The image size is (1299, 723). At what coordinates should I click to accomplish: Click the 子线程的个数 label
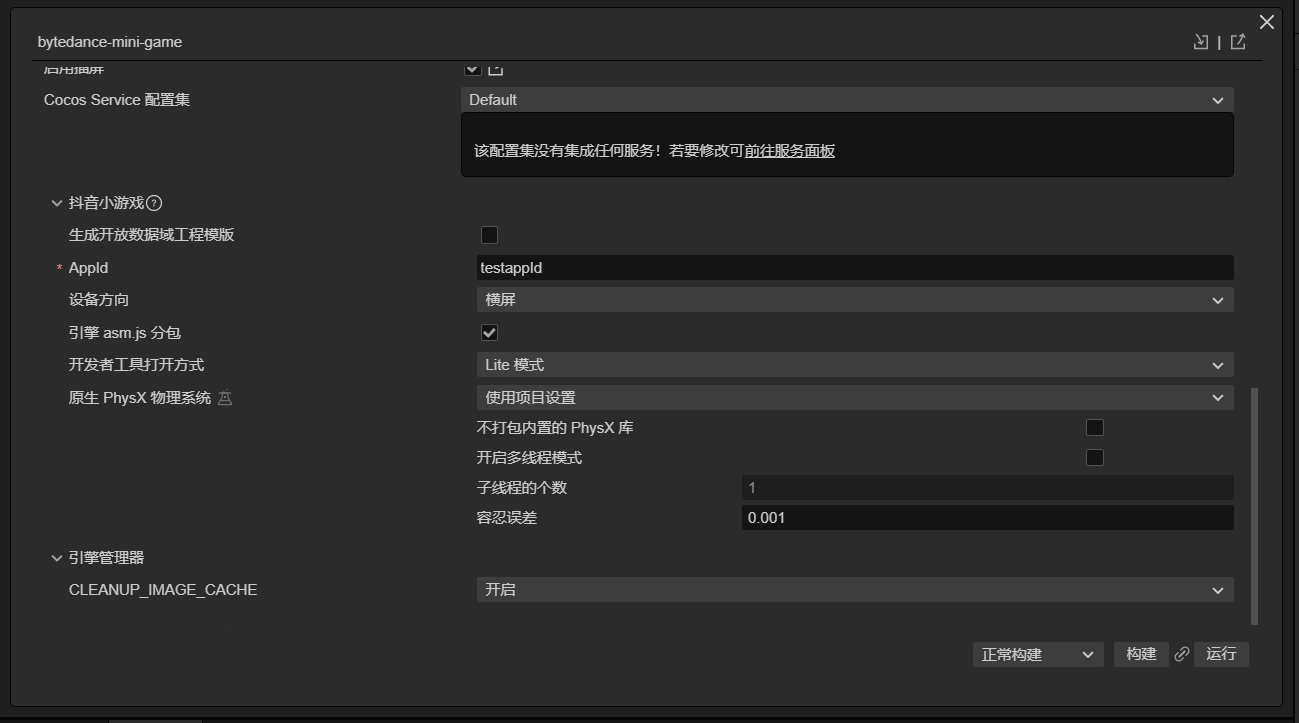522,488
